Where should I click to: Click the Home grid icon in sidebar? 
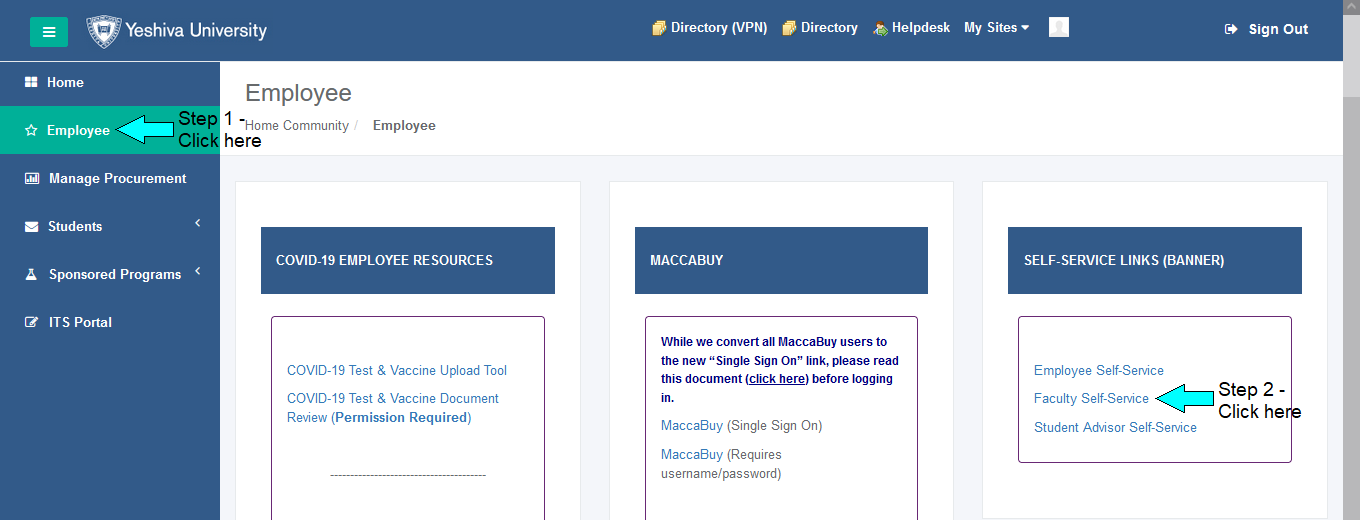(31, 82)
